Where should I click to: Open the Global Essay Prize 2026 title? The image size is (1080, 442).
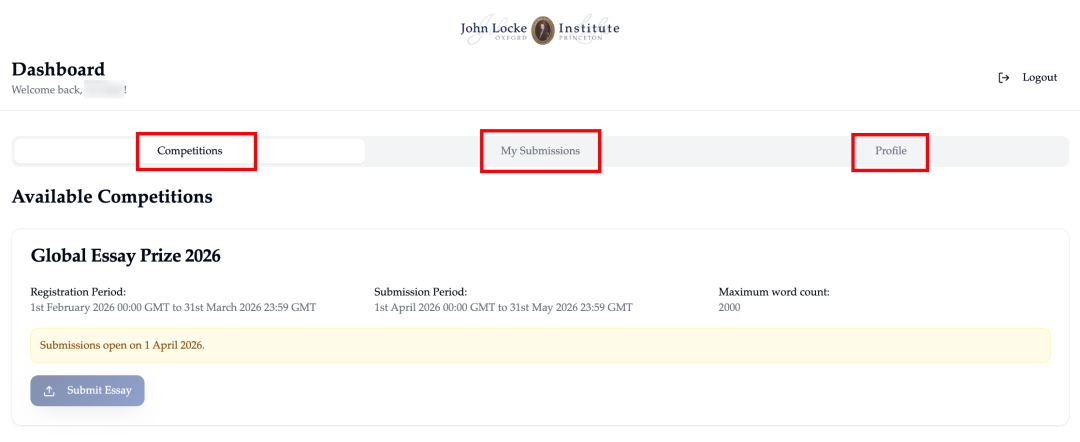tap(125, 256)
